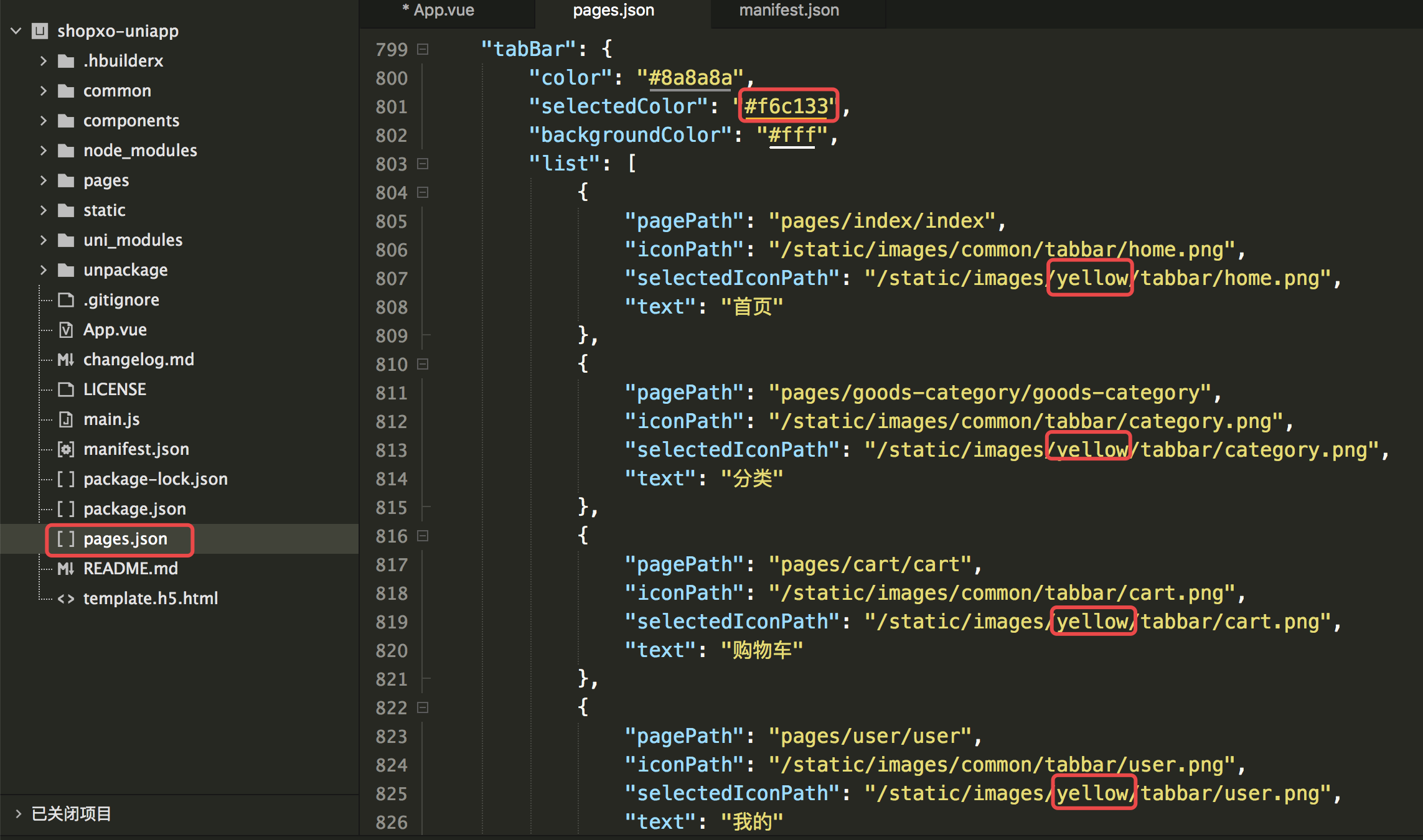Screen dimensions: 1423x840
Task: Click the App.vue file icon in tree
Action: (x=66, y=330)
